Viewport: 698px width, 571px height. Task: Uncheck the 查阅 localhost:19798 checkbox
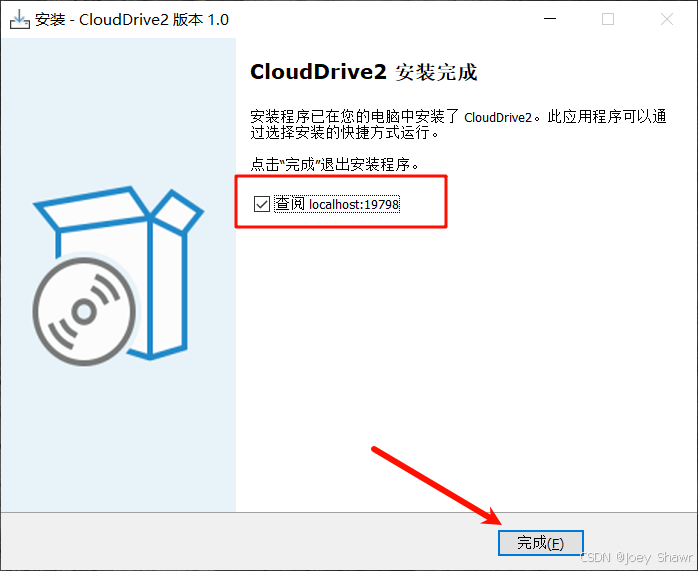pyautogui.click(x=262, y=204)
